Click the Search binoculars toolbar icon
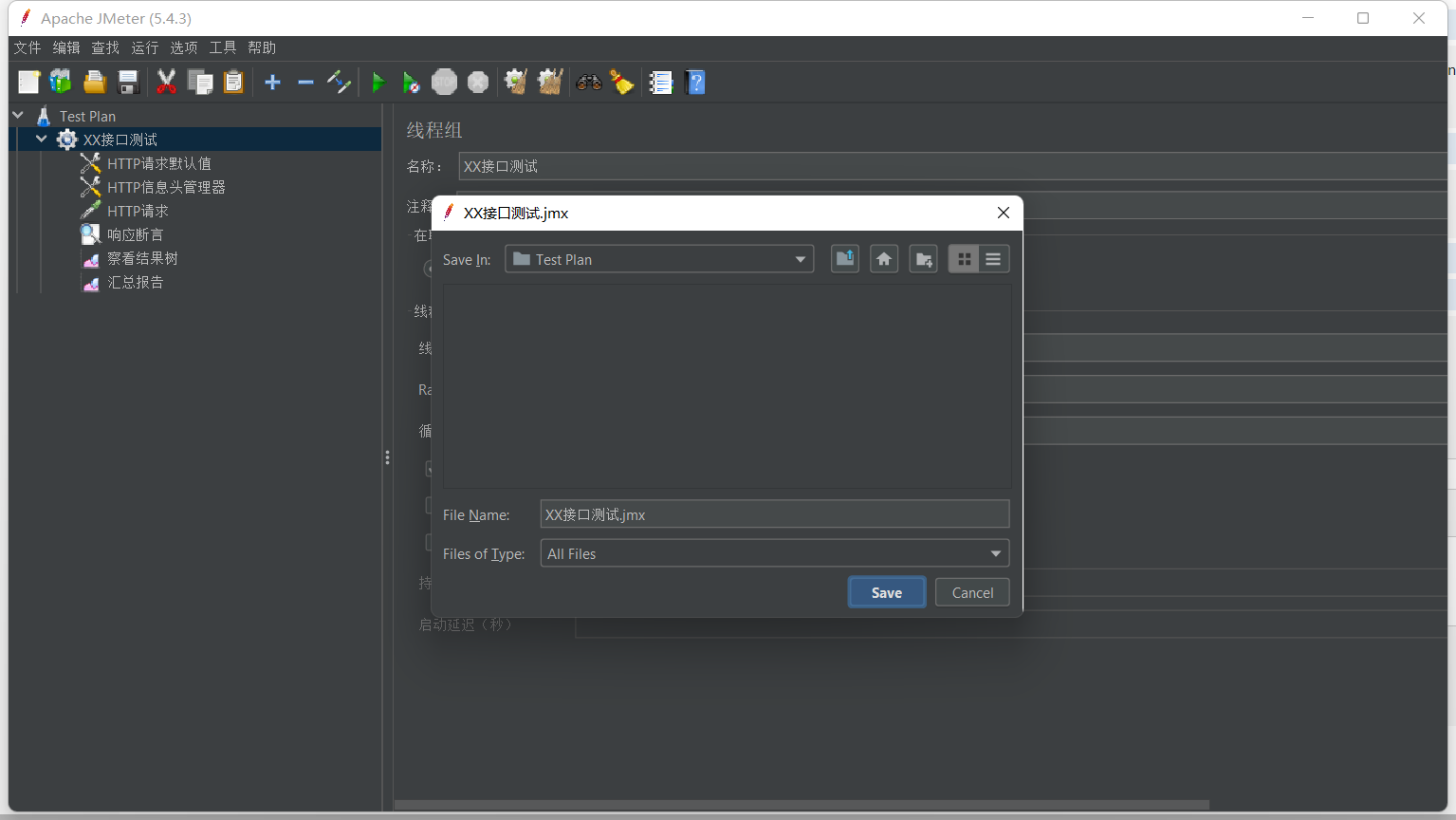This screenshot has height=820, width=1456. coord(588,83)
